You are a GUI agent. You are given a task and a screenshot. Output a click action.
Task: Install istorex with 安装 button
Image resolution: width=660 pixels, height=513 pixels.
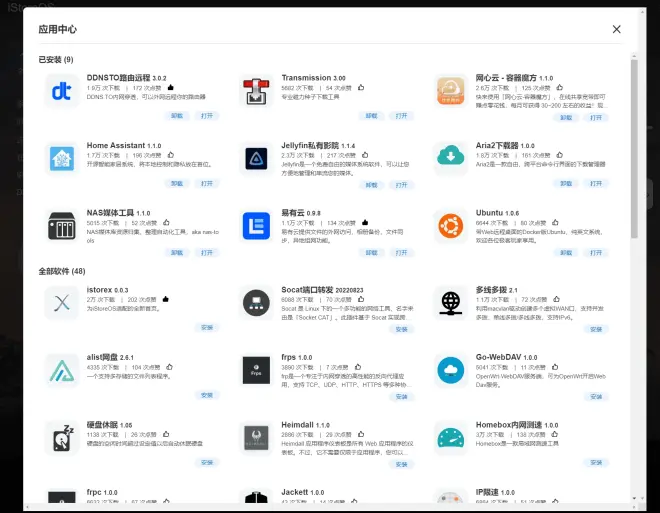coord(207,327)
